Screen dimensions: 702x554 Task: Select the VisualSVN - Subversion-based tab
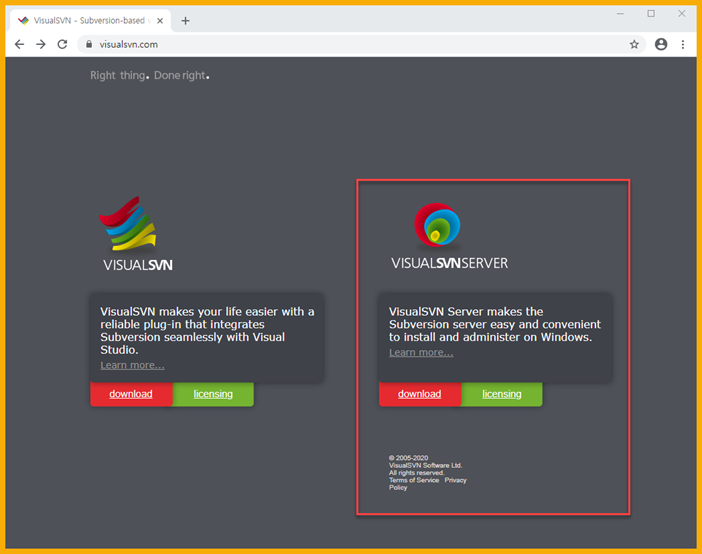(x=89, y=21)
